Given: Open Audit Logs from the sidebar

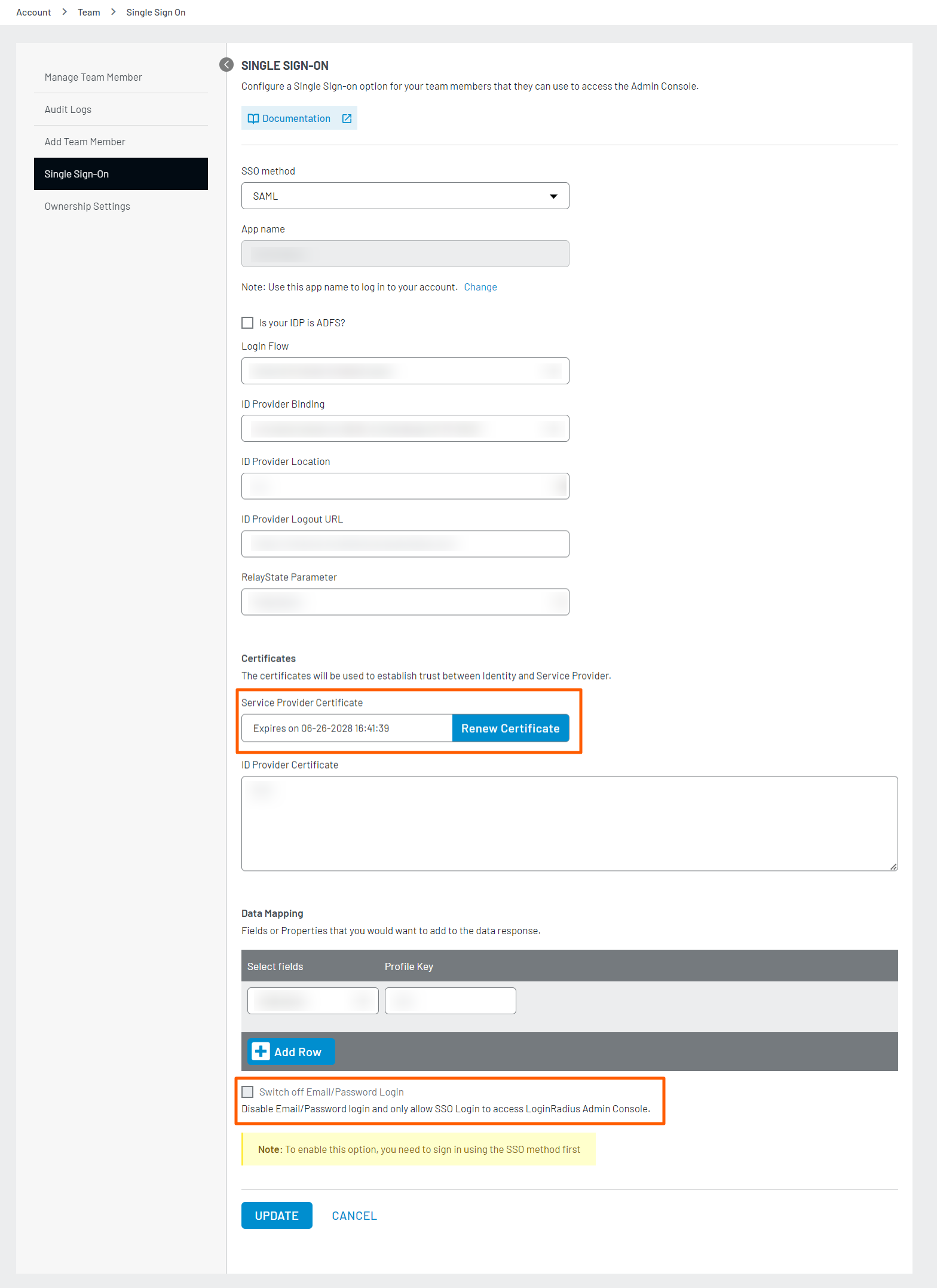Looking at the screenshot, I should (x=68, y=109).
